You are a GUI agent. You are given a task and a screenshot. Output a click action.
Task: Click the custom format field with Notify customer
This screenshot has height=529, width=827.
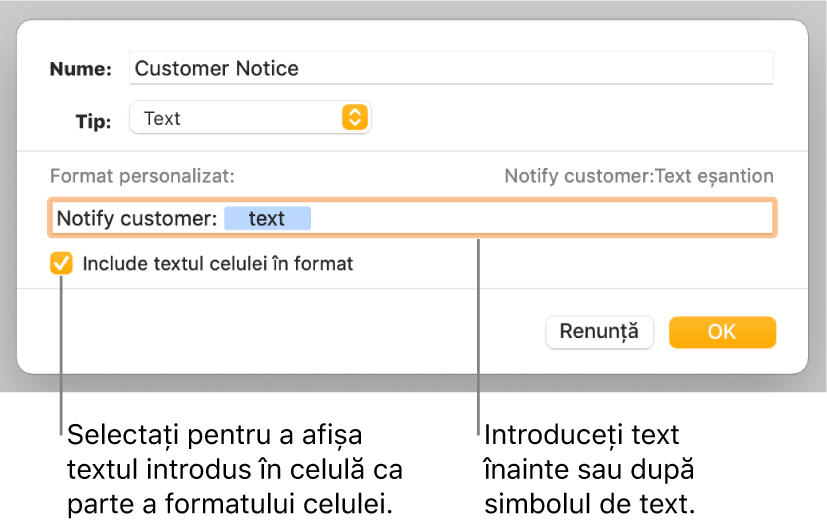click(x=412, y=218)
